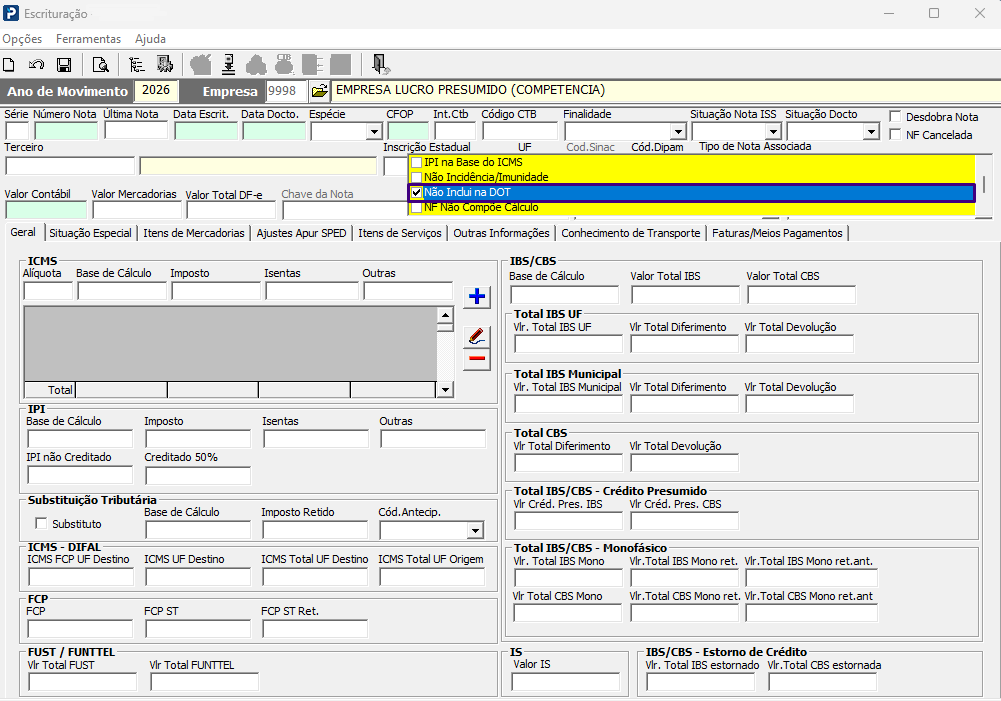Edit ICMS line with red pencil icon
This screenshot has height=701, width=1001.
[x=476, y=336]
